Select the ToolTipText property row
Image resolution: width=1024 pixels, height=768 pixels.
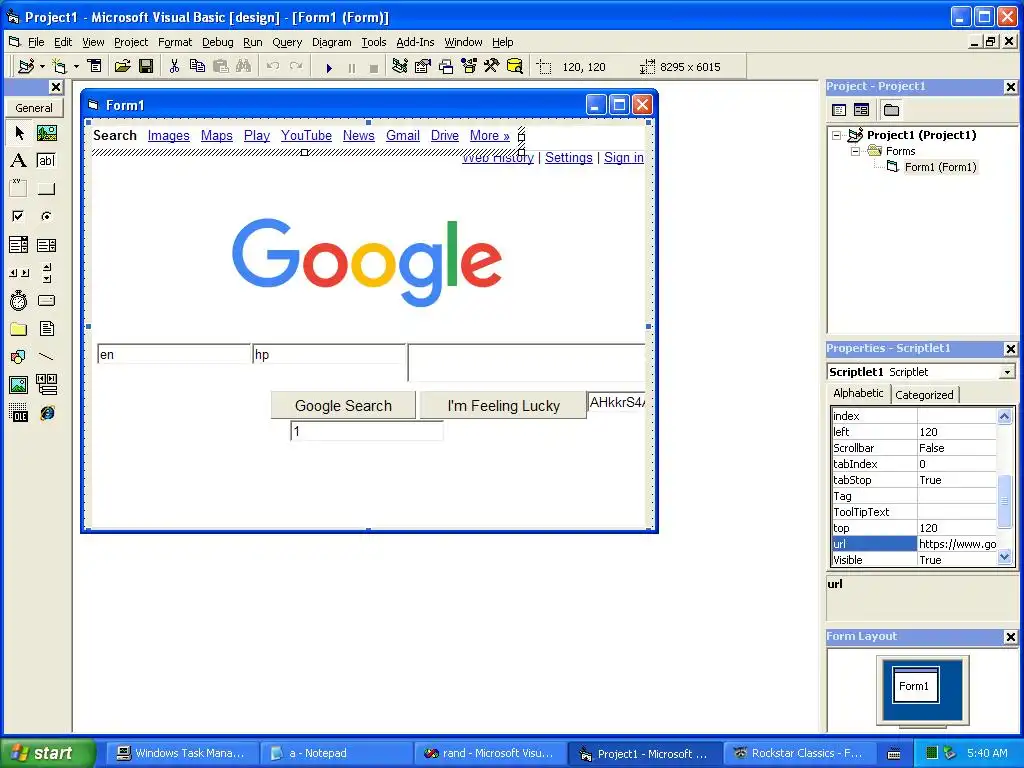pyautogui.click(x=914, y=512)
